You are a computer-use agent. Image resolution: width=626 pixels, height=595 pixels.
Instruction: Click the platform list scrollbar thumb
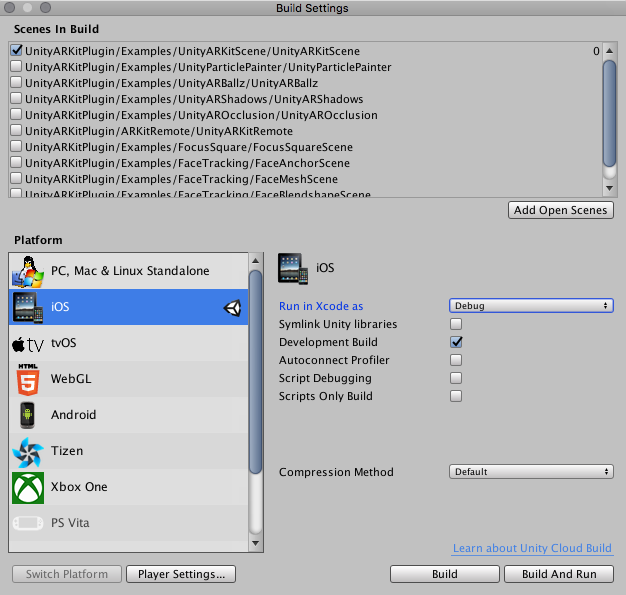256,373
